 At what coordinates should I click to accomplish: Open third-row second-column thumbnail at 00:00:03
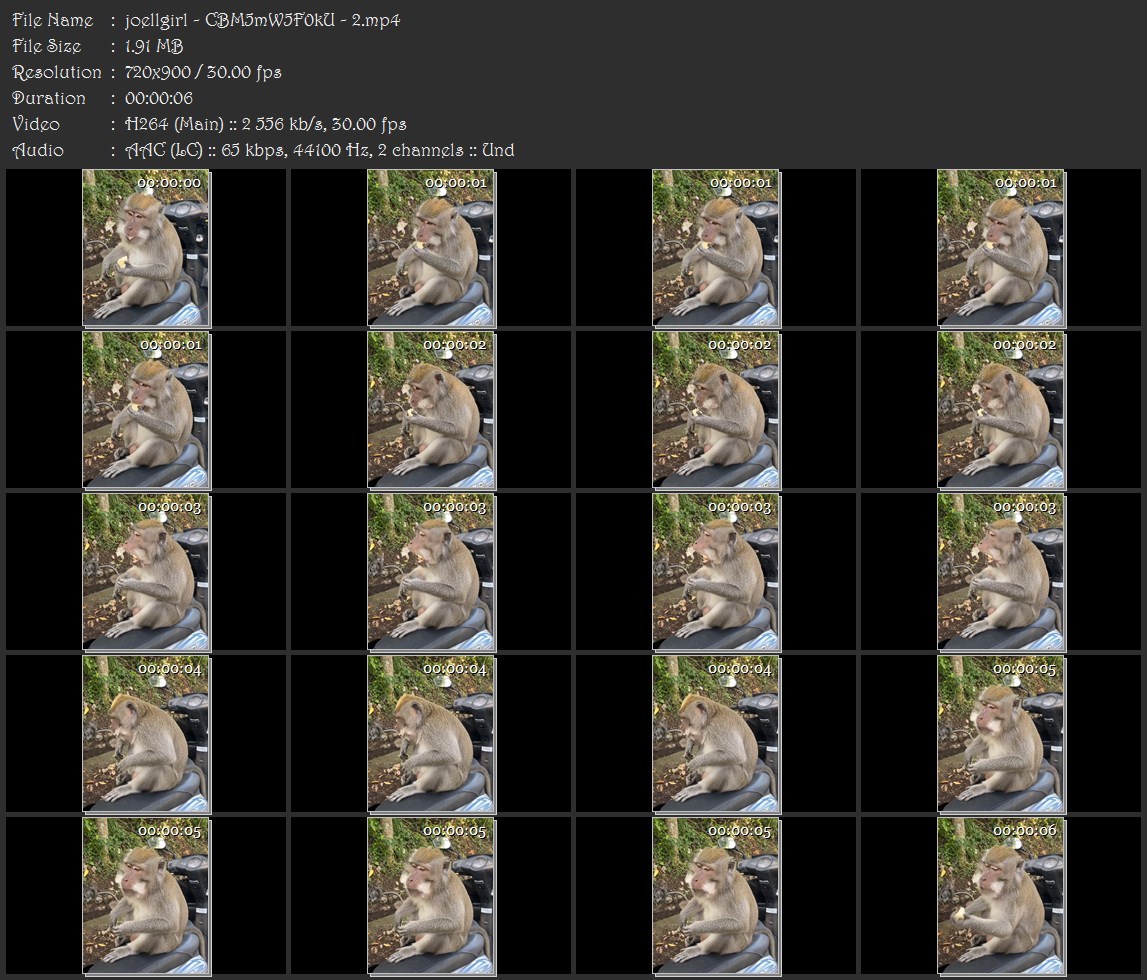(x=432, y=573)
